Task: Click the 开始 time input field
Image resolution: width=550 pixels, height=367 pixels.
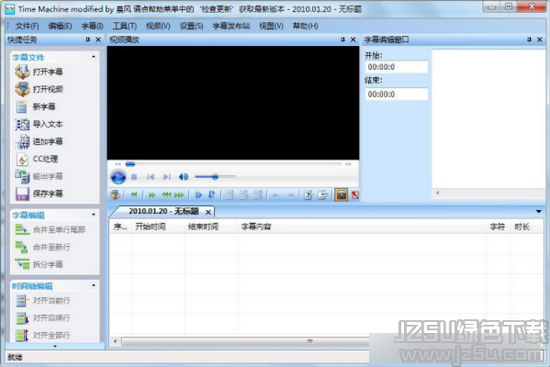Action: click(396, 67)
